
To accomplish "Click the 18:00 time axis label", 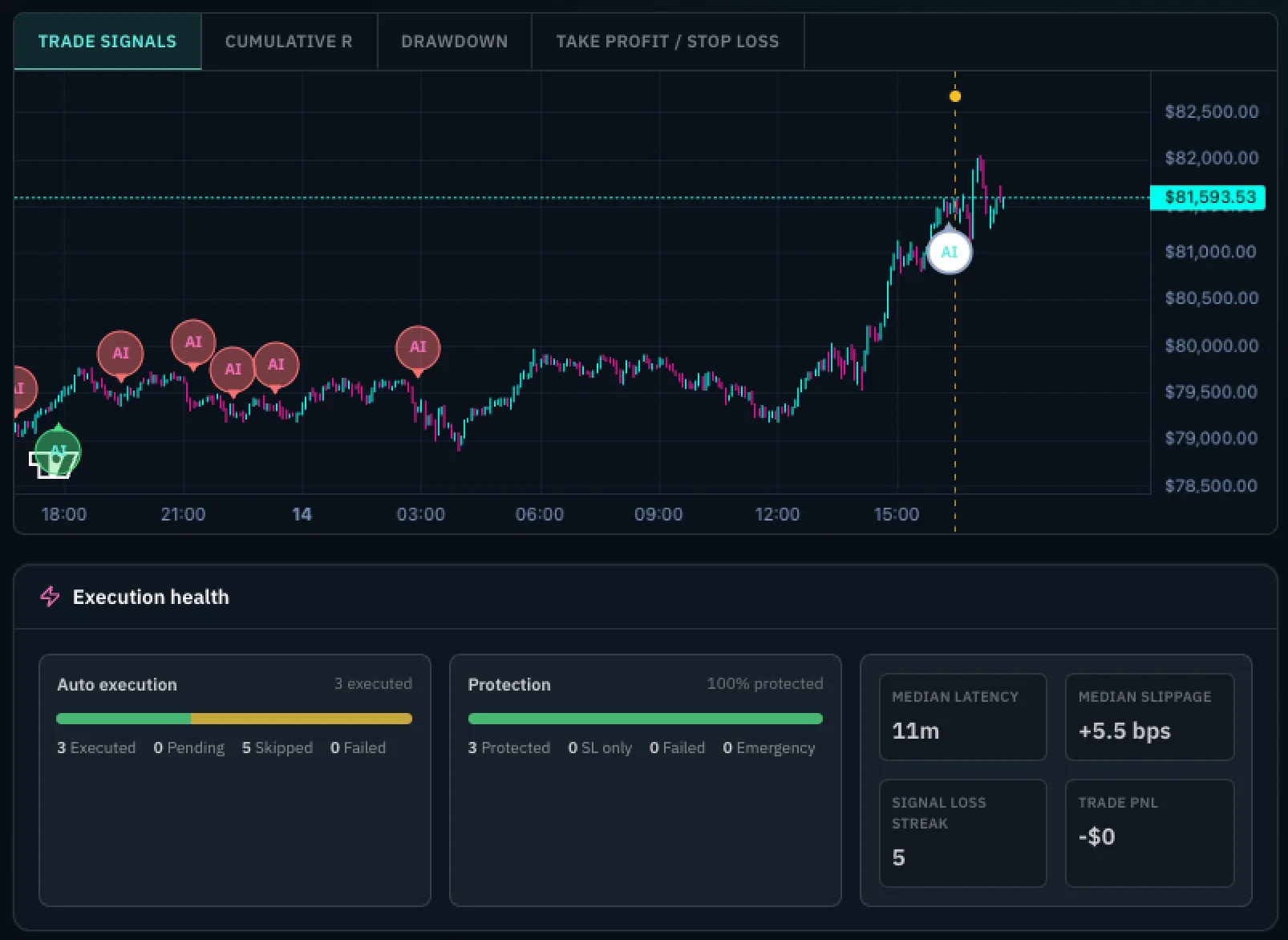I will [64, 514].
